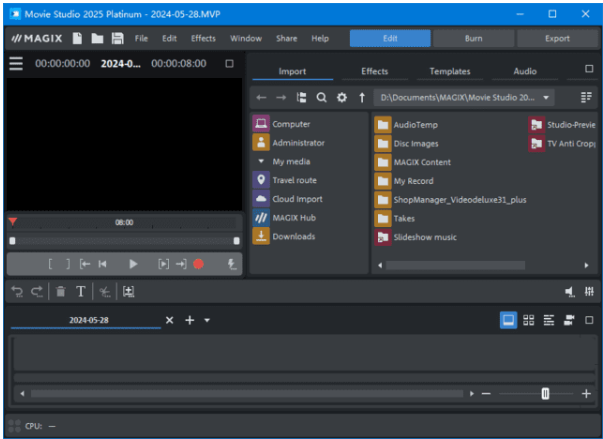This screenshot has height=439, width=603.
Task: Switch to Burn workspace
Action: (x=473, y=38)
